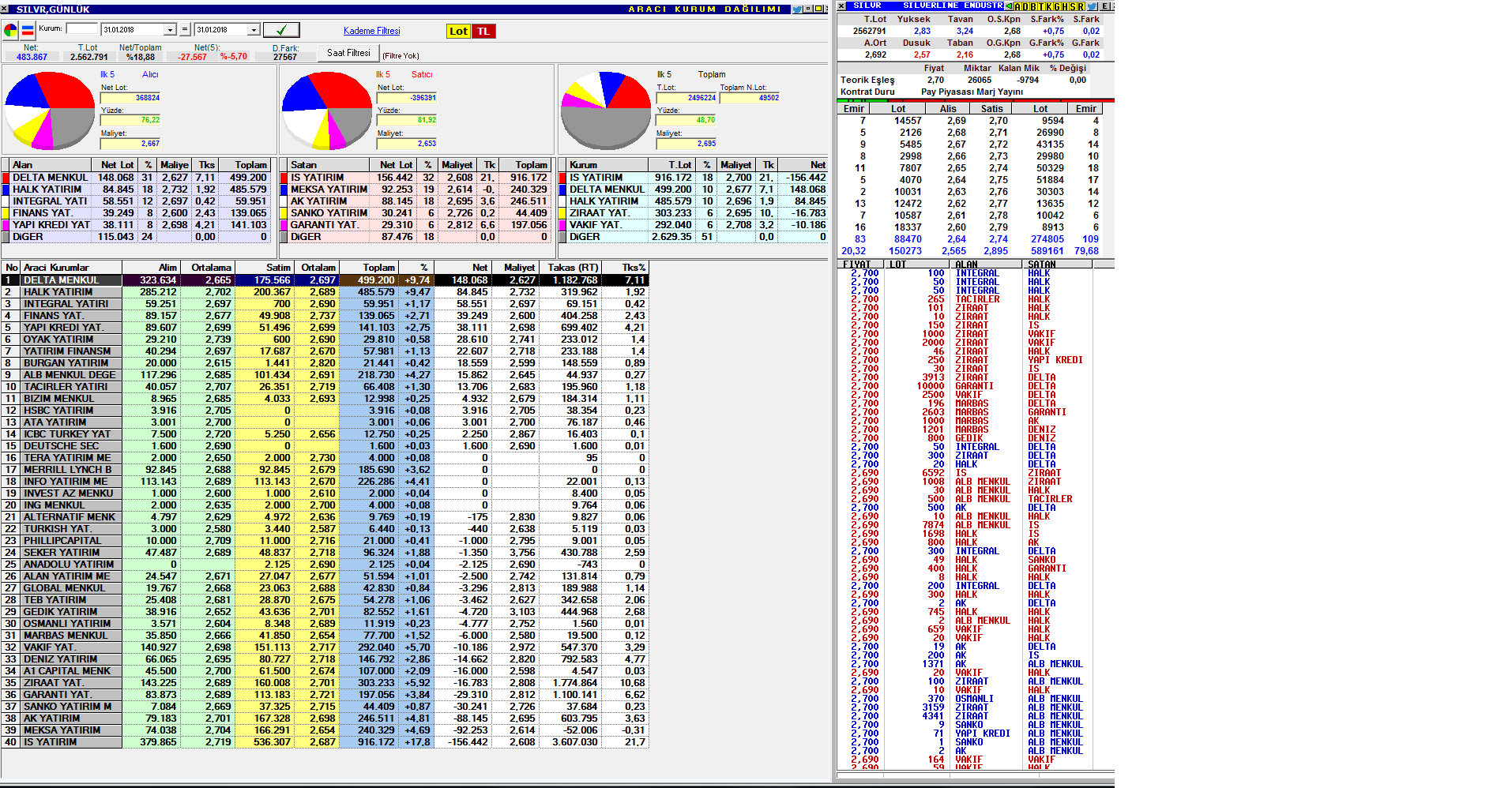Image resolution: width=1512 pixels, height=788 pixels.
Task: Sort by 'Alim' column header
Action: tap(152, 268)
